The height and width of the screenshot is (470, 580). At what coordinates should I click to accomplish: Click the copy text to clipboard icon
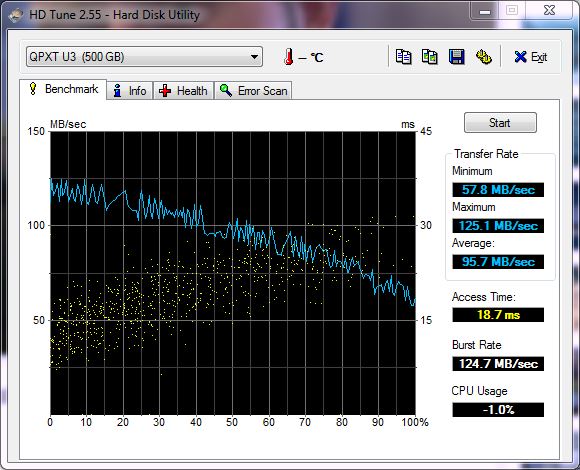coord(403,57)
